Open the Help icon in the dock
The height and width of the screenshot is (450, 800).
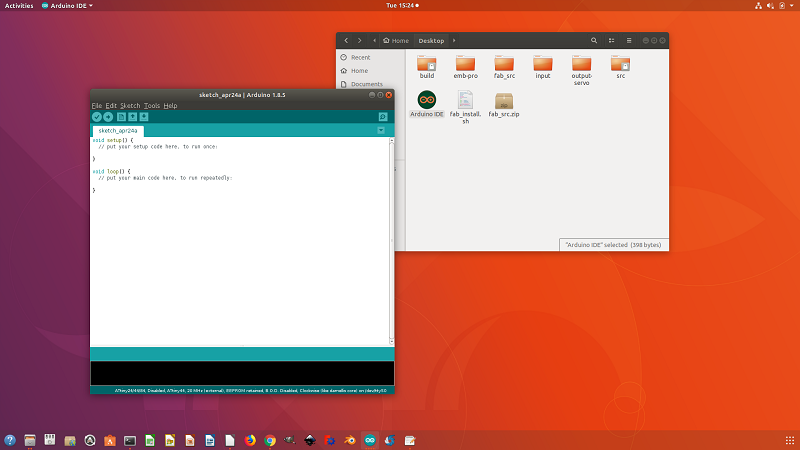pos(10,440)
